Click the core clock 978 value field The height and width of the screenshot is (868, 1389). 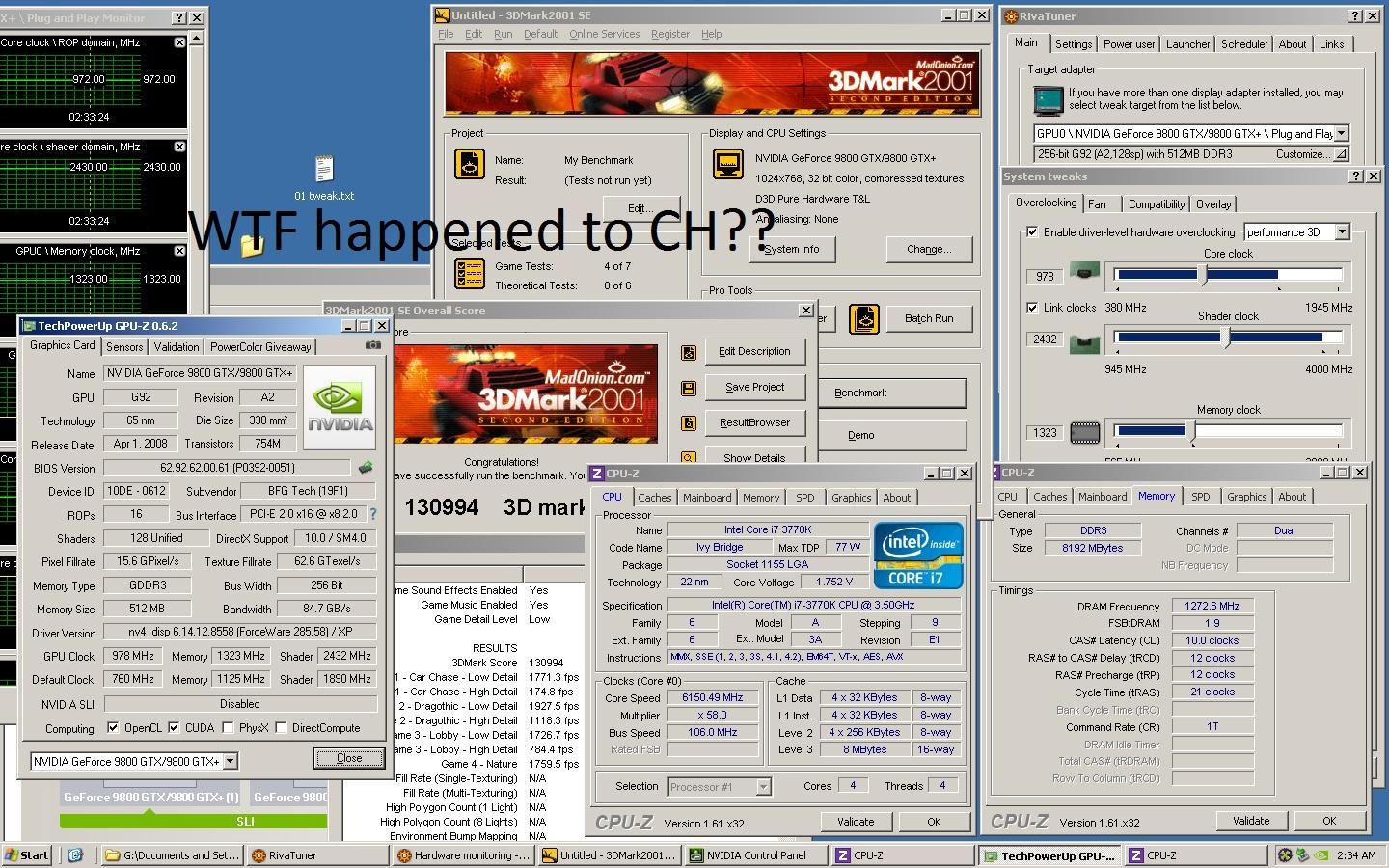[x=1045, y=277]
